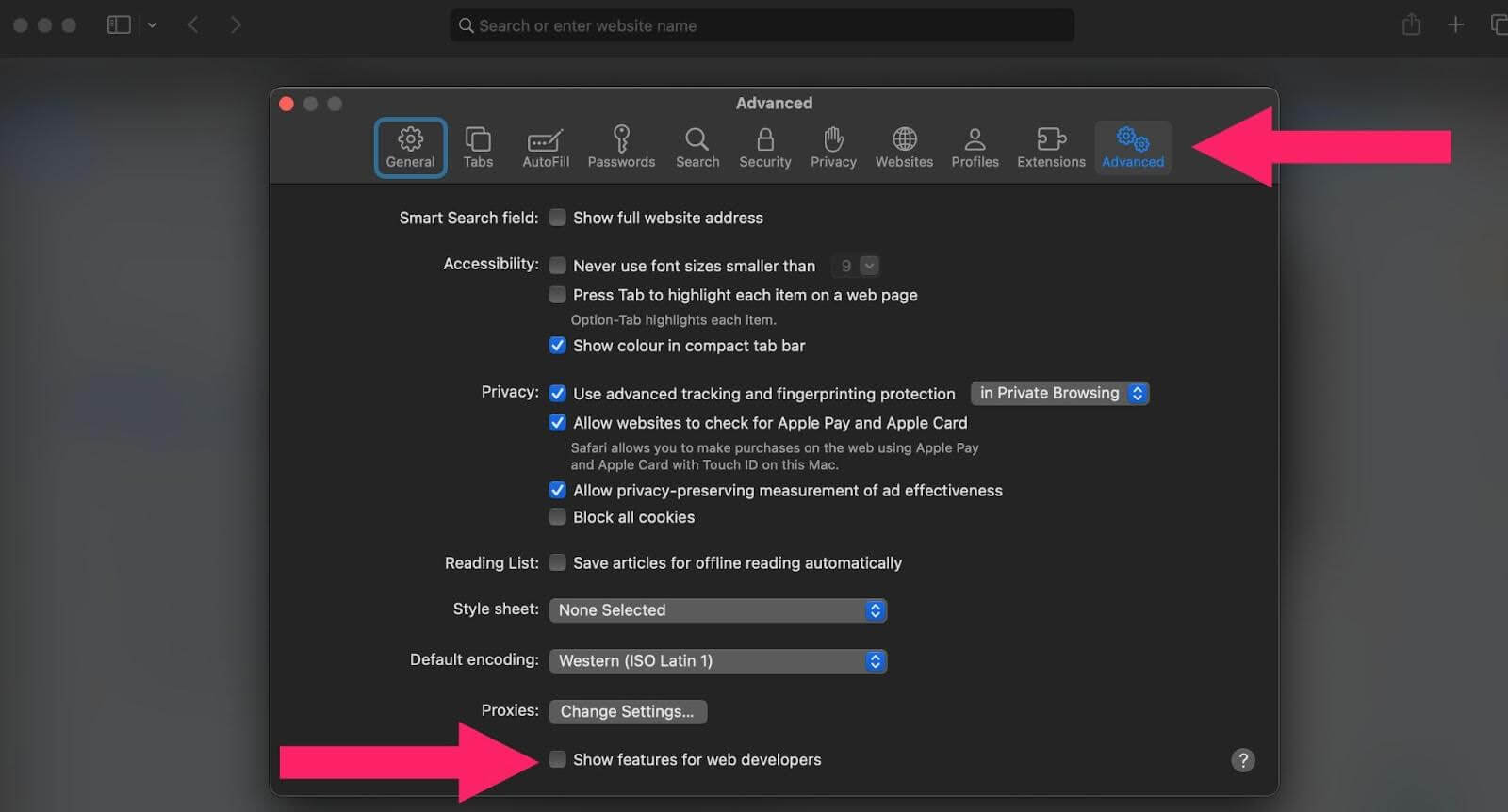Toggle the Safari sidebar icon
1508x812 pixels.
119,25
